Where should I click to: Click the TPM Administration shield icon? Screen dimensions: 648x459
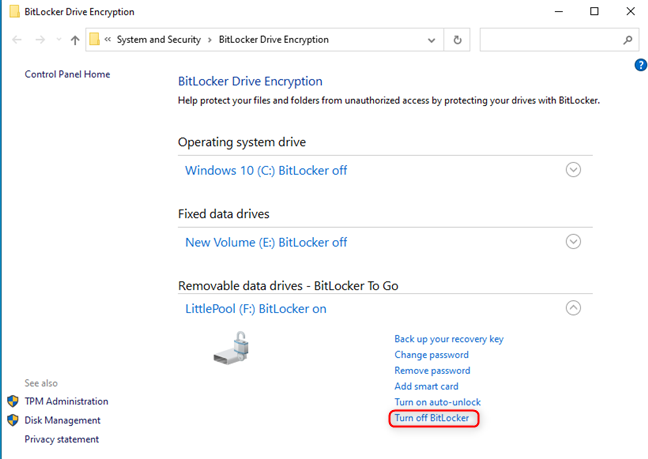pyautogui.click(x=13, y=401)
